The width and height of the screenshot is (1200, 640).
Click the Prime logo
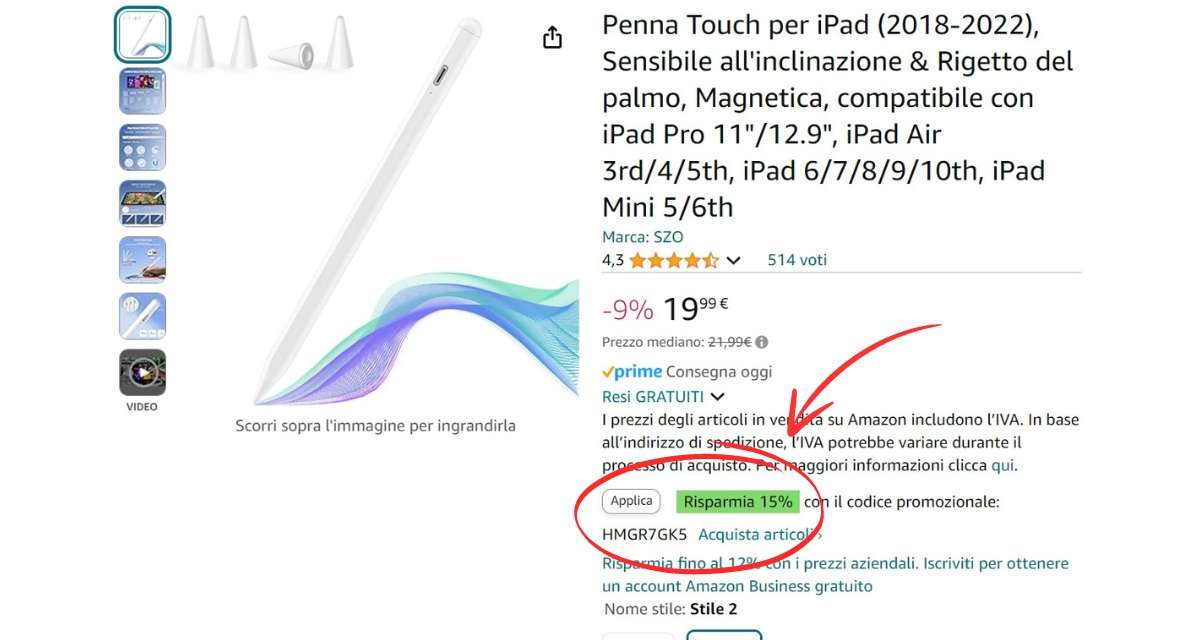point(632,372)
